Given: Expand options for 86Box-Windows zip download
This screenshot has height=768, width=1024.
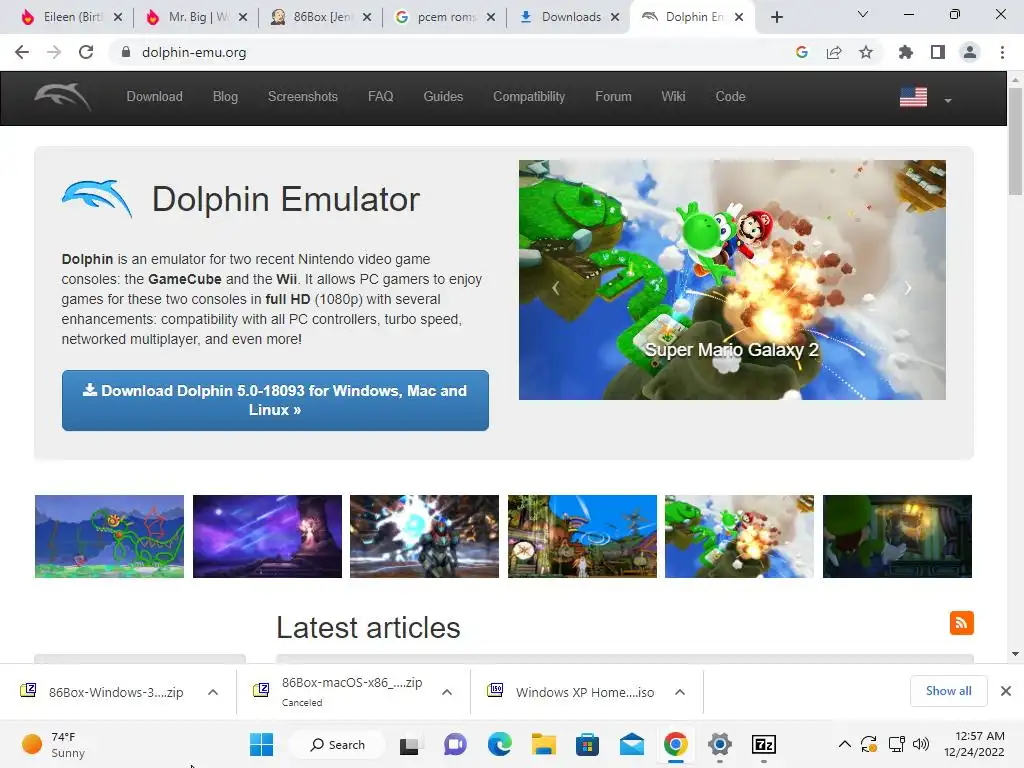Looking at the screenshot, I should coord(213,692).
